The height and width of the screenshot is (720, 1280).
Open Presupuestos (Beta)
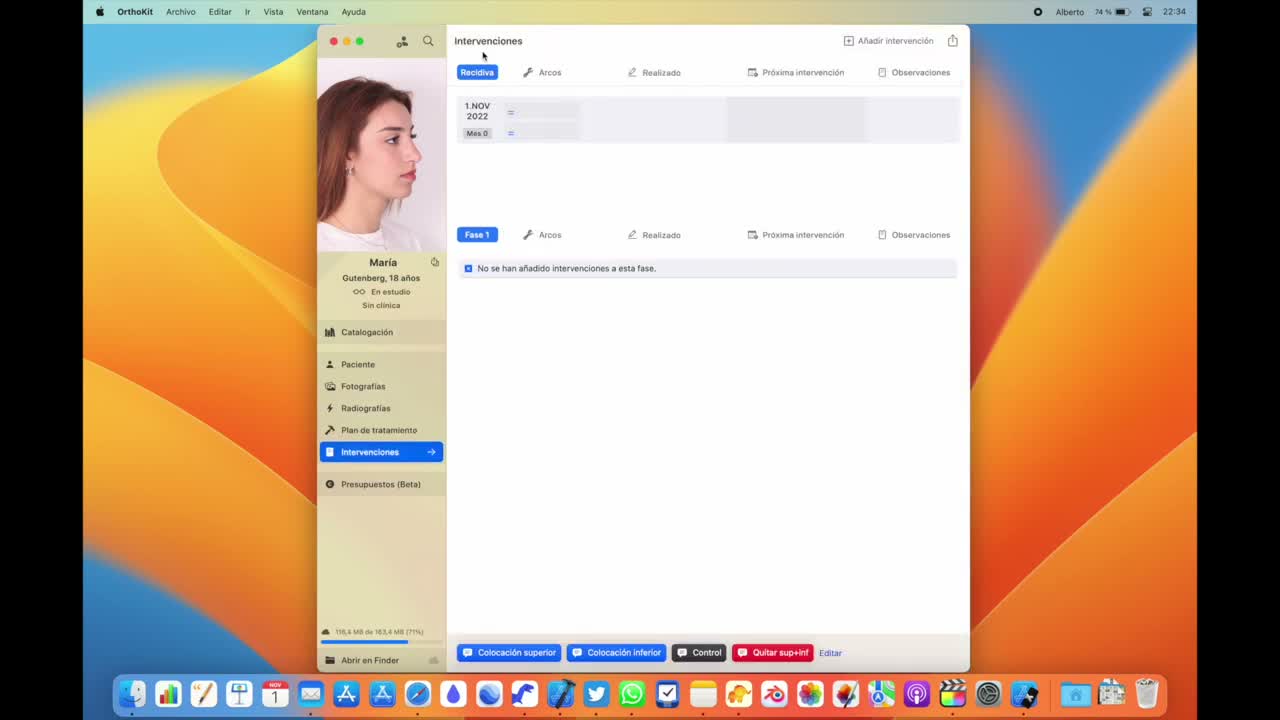point(382,484)
